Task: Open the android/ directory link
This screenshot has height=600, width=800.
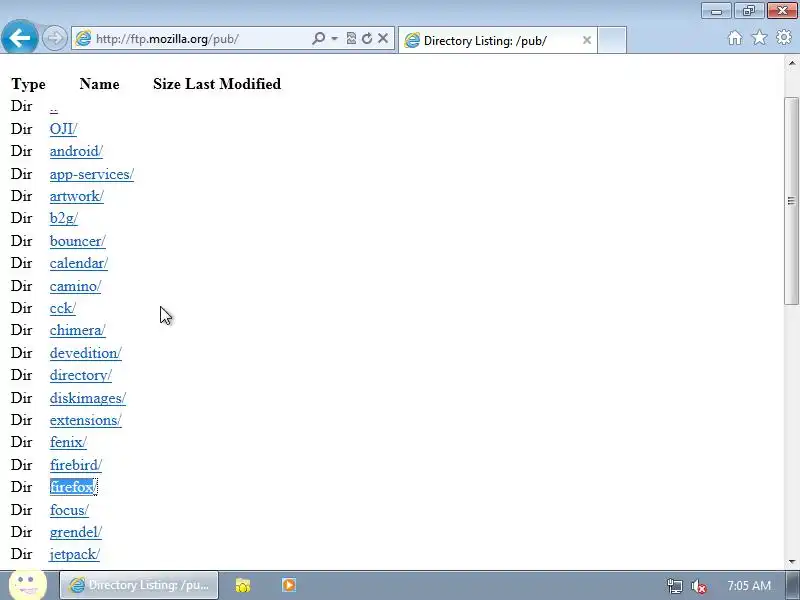Action: (x=76, y=152)
